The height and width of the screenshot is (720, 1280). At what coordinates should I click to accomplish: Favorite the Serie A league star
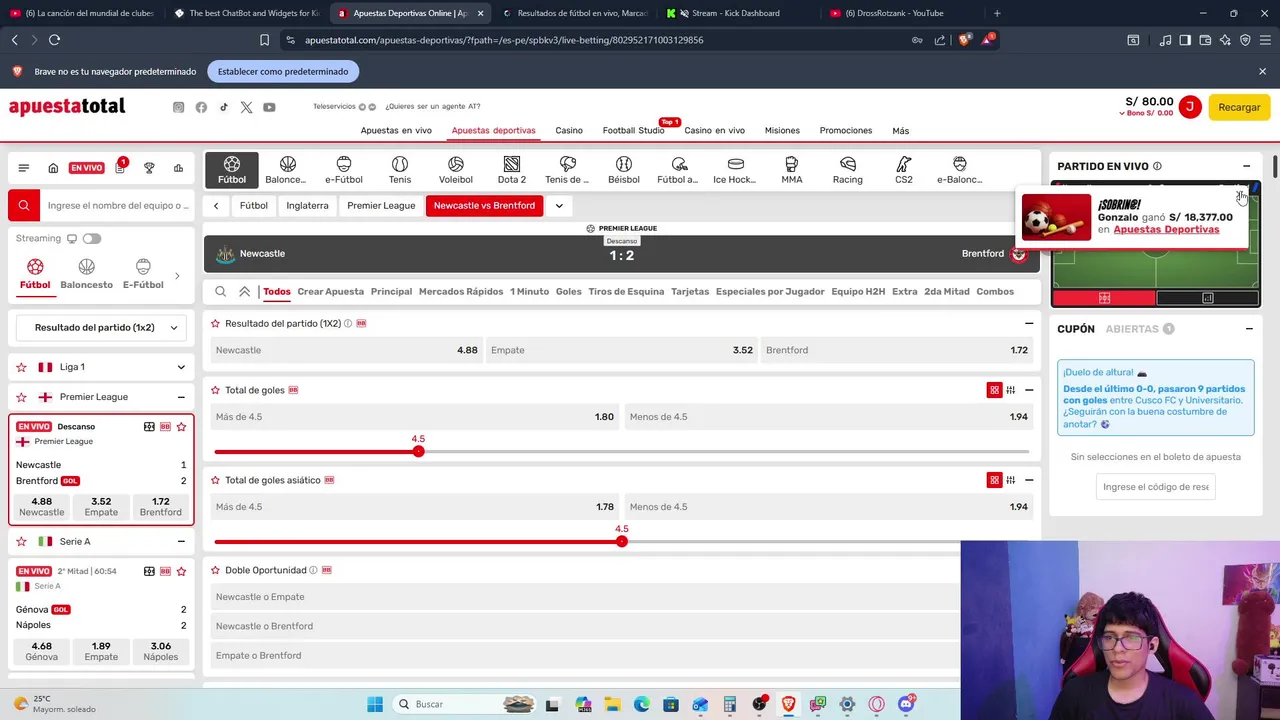tap(21, 541)
